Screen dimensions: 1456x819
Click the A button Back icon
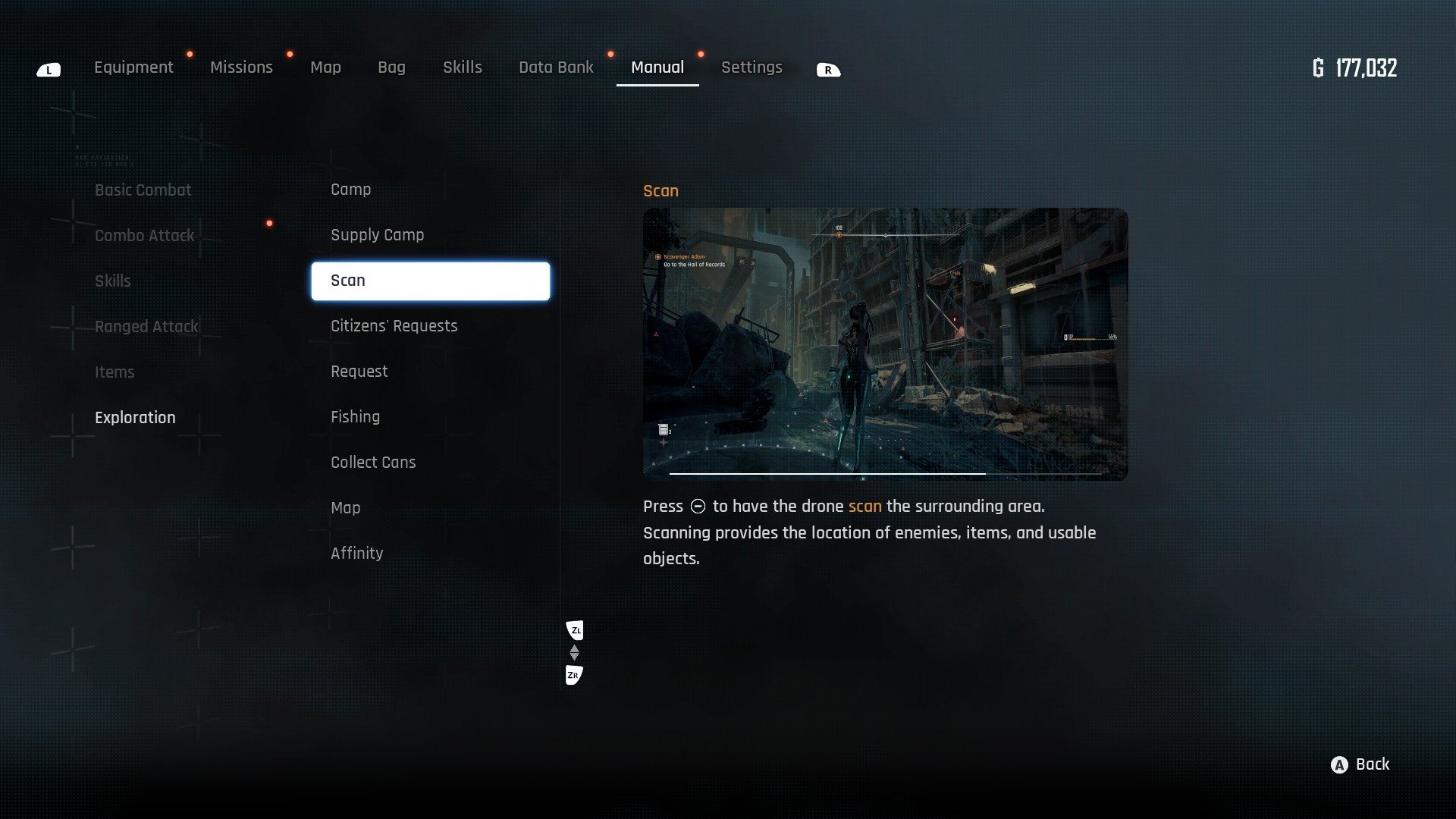(x=1339, y=765)
